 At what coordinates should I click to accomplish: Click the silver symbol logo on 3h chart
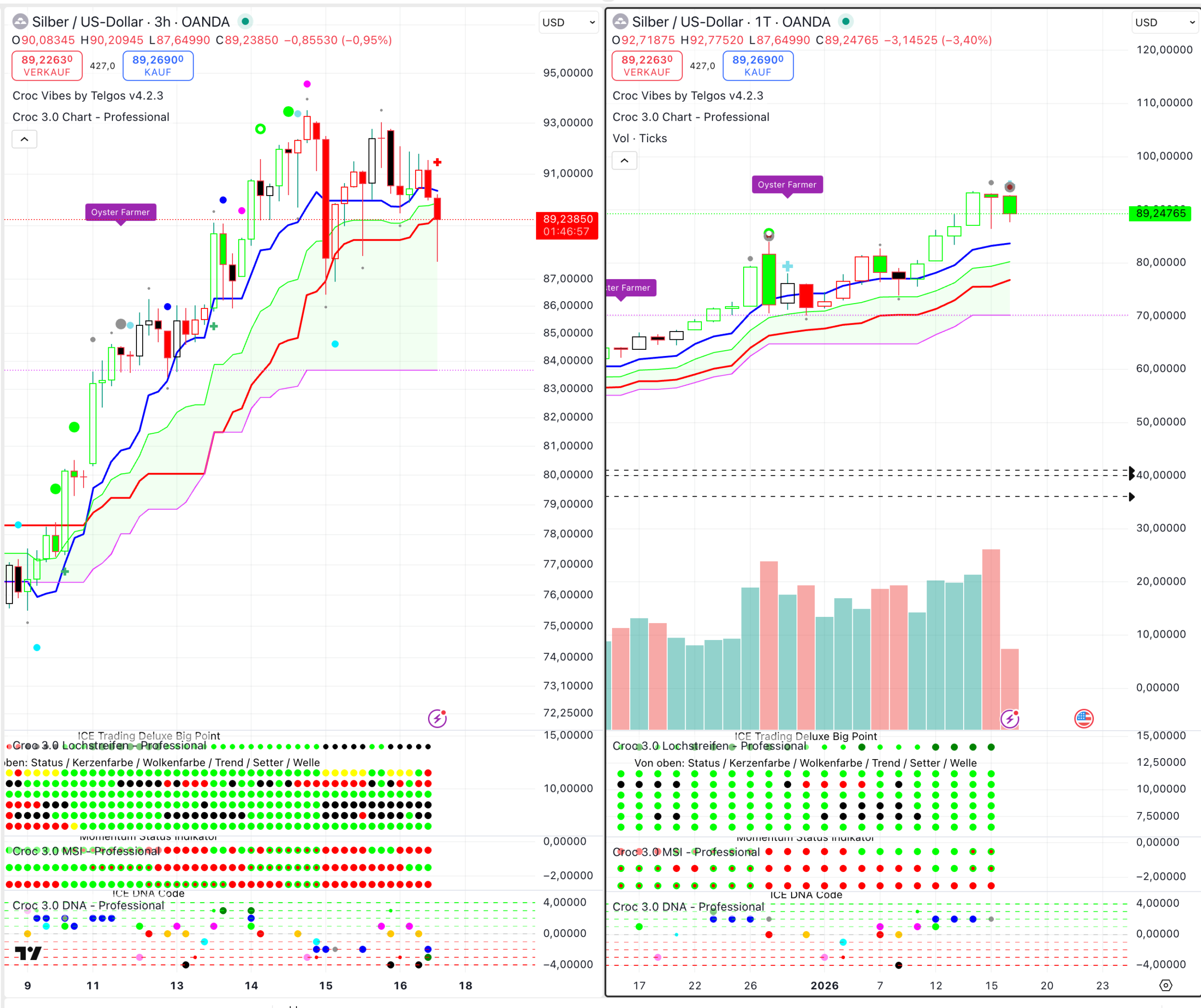(x=21, y=22)
